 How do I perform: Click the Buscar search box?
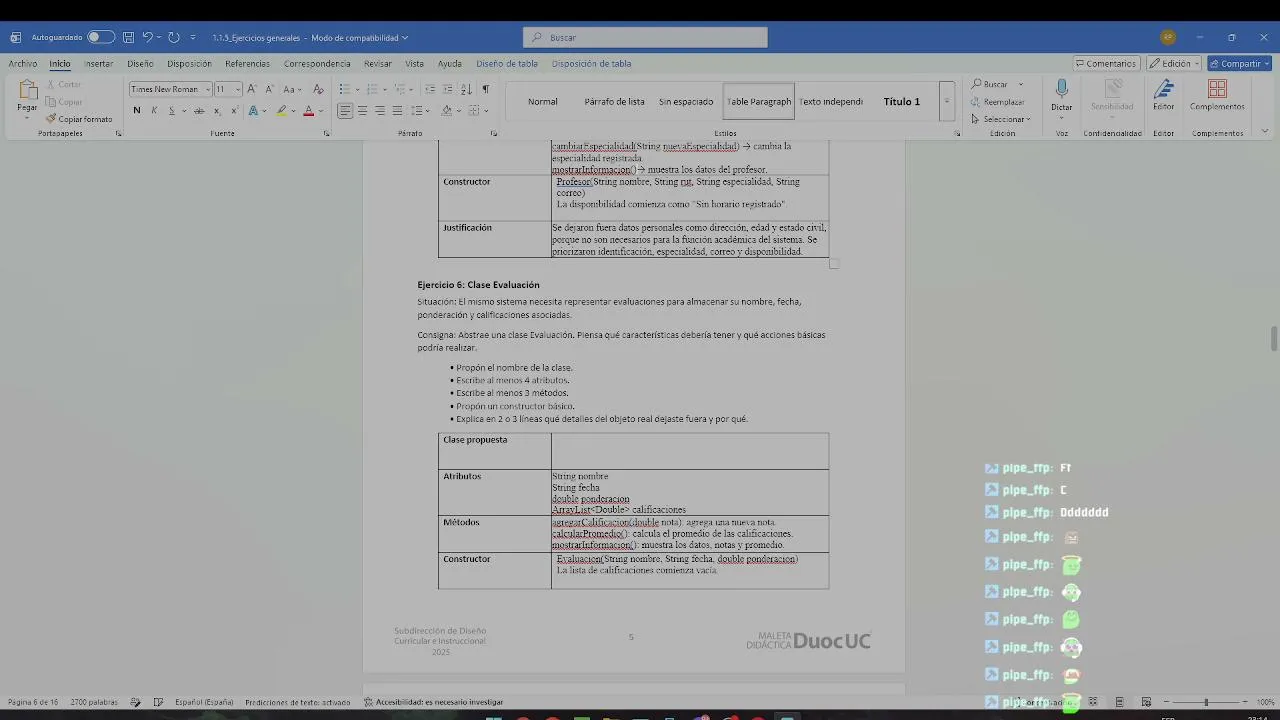[645, 37]
